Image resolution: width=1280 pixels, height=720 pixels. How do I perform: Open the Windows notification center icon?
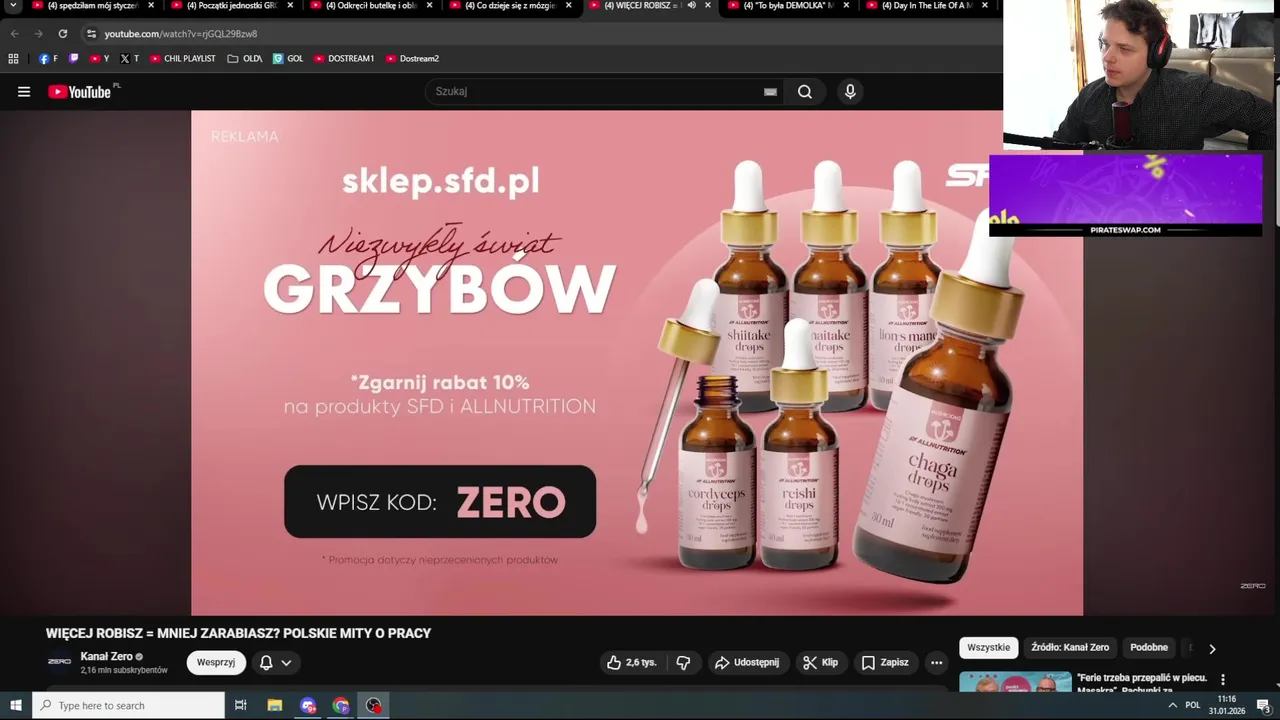coord(1264,706)
